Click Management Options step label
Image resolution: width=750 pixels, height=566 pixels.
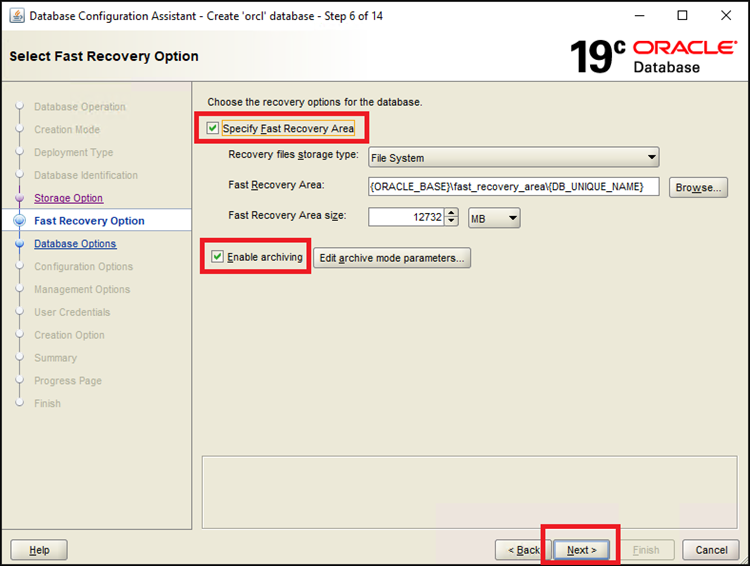tap(82, 289)
